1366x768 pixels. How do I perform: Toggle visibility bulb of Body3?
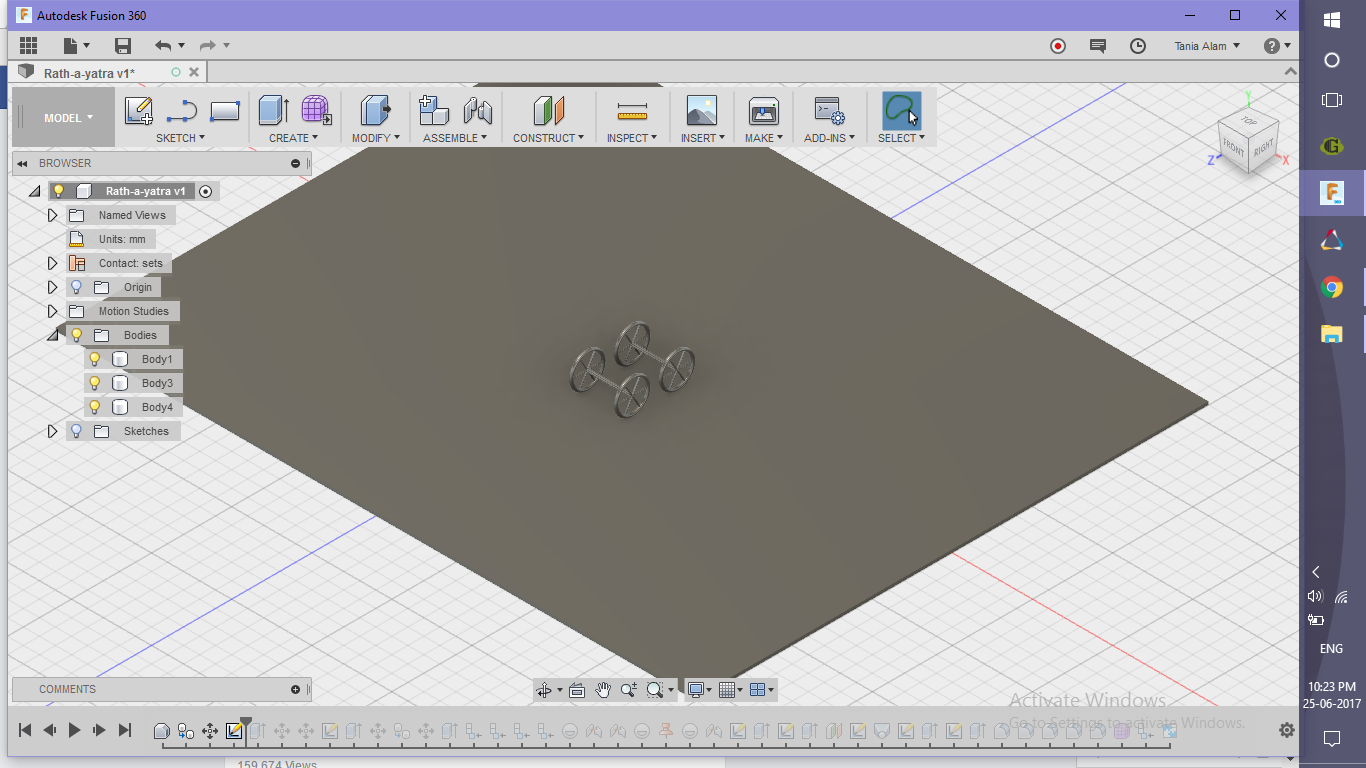[x=95, y=383]
